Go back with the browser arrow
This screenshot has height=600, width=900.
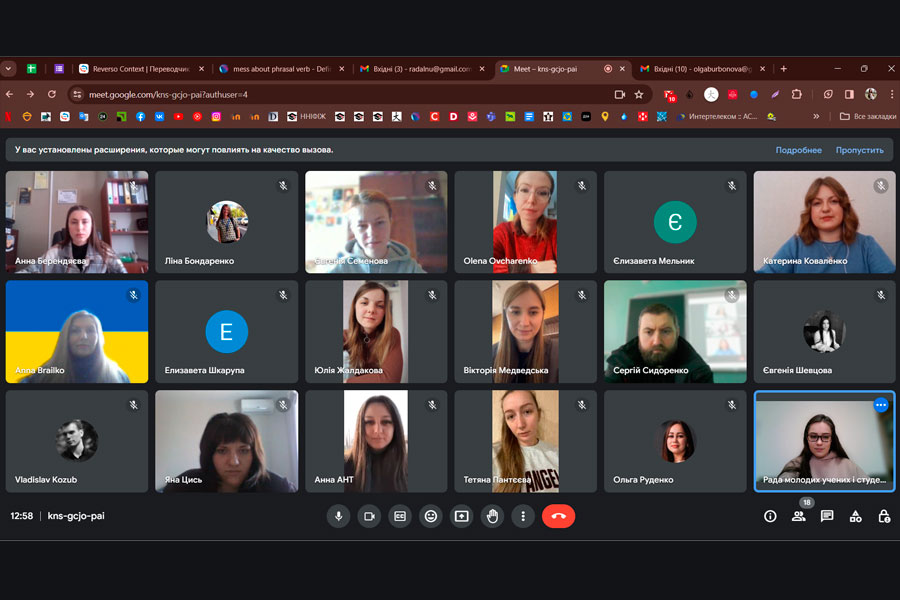tap(10, 94)
